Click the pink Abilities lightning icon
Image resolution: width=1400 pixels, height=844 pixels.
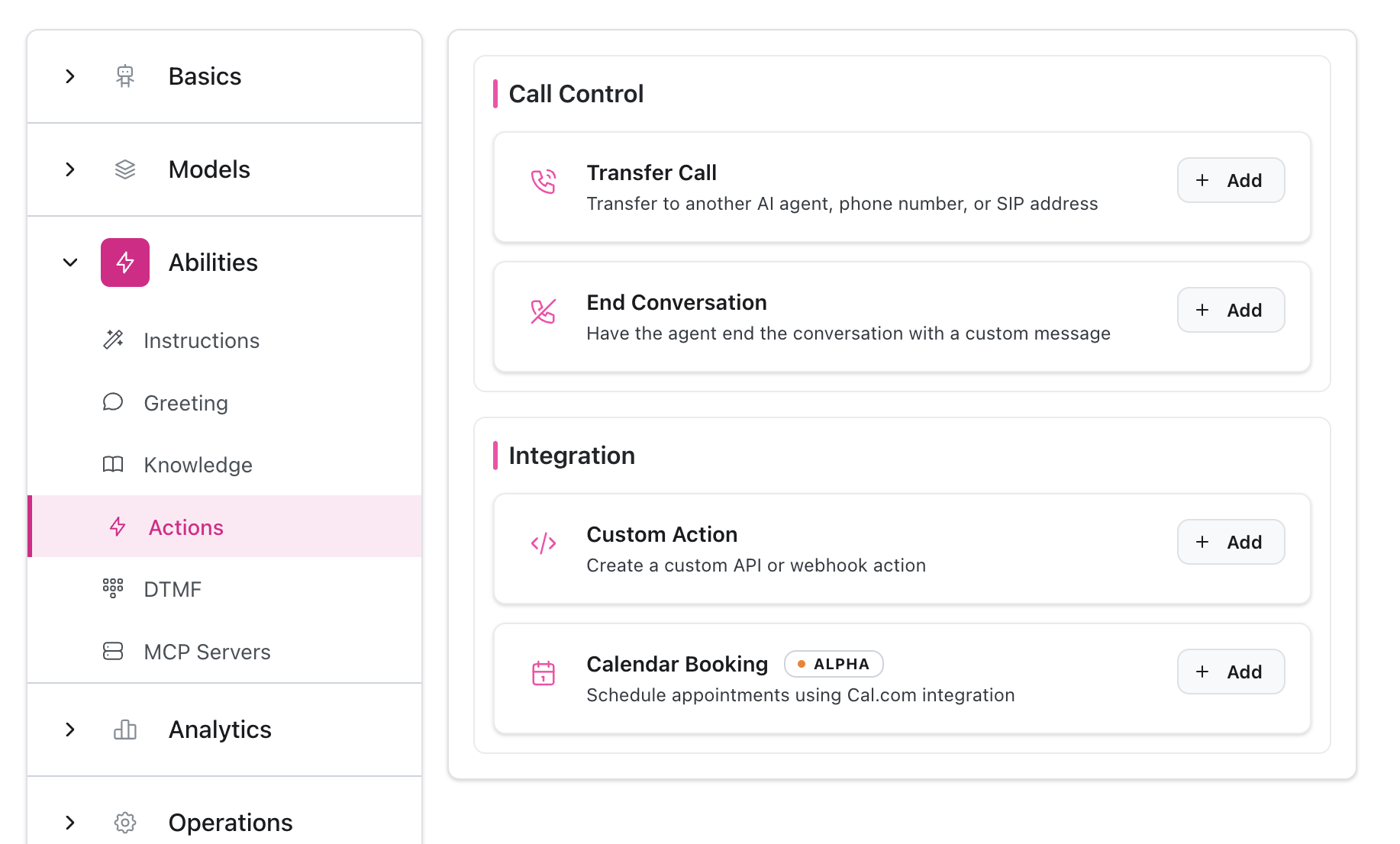click(125, 263)
